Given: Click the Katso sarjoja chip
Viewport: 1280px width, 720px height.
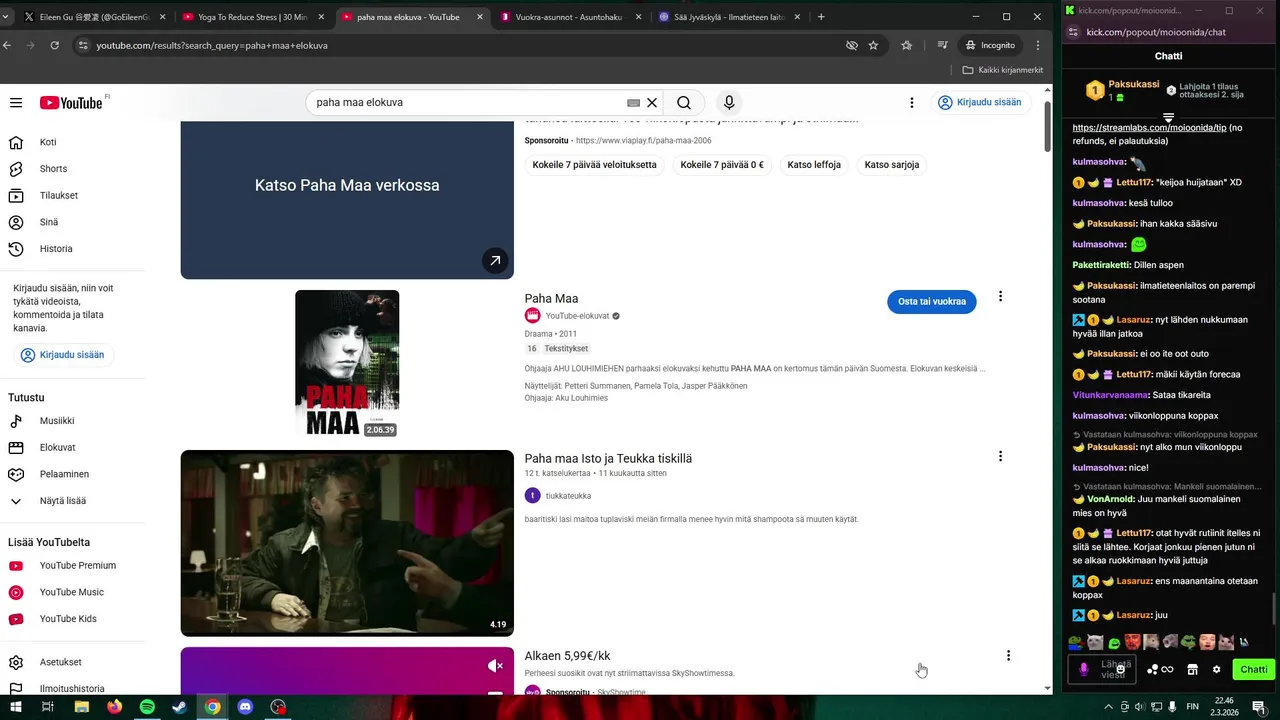Looking at the screenshot, I should [x=891, y=165].
